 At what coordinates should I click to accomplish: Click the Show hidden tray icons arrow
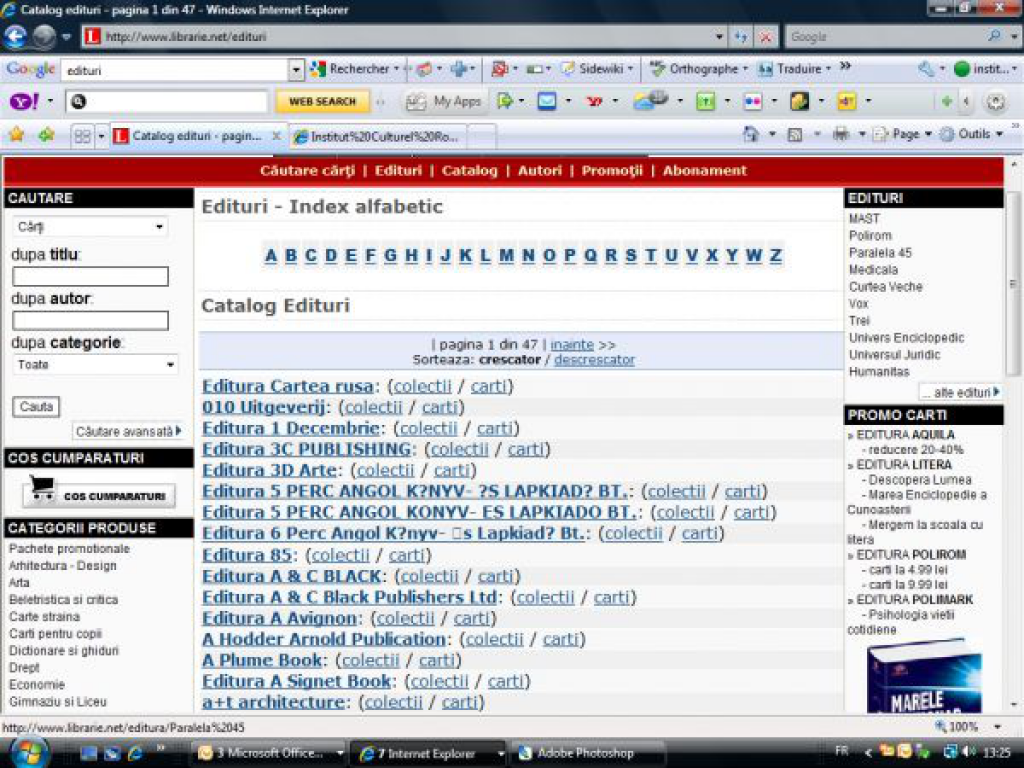click(x=868, y=752)
